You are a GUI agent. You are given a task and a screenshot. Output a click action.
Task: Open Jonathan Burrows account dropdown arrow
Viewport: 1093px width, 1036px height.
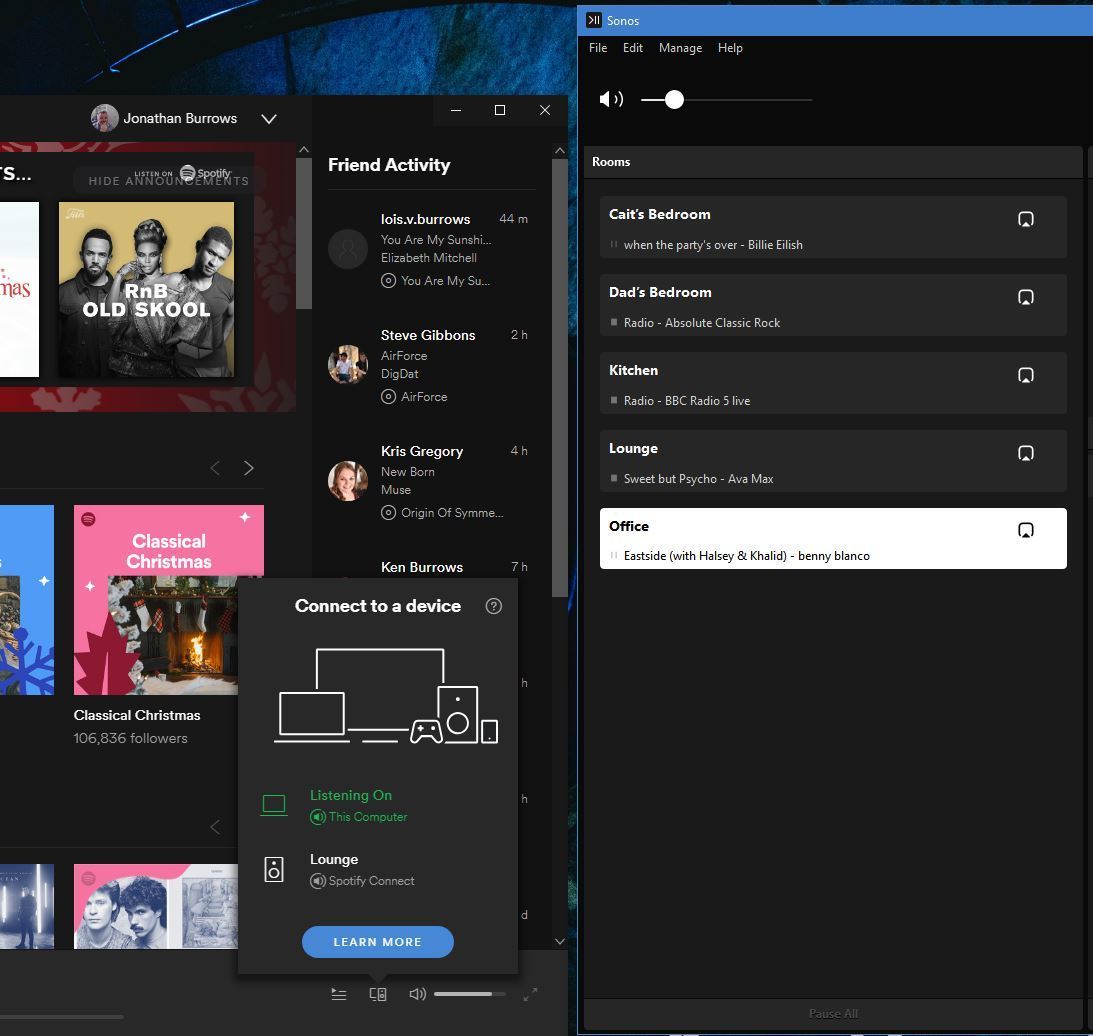tap(268, 119)
